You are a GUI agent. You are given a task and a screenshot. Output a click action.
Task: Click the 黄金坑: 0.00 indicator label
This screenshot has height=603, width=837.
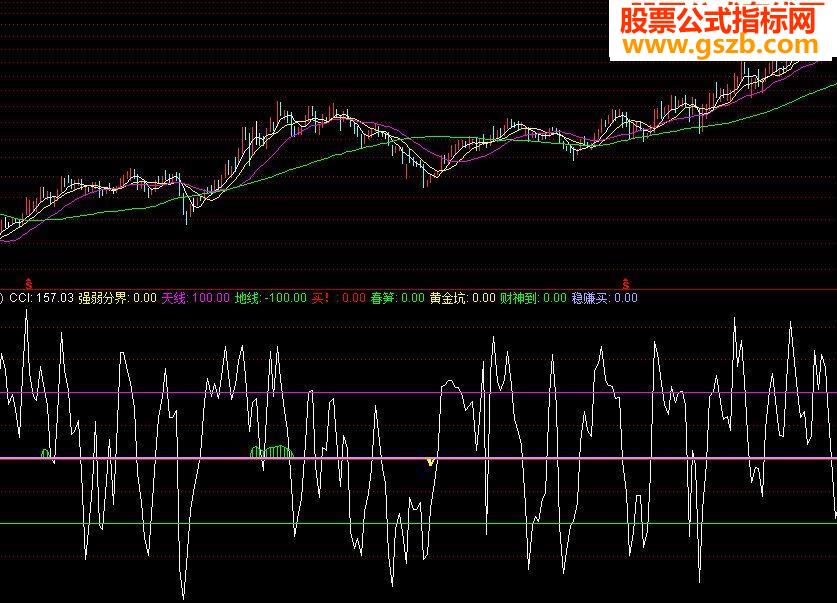click(x=463, y=298)
